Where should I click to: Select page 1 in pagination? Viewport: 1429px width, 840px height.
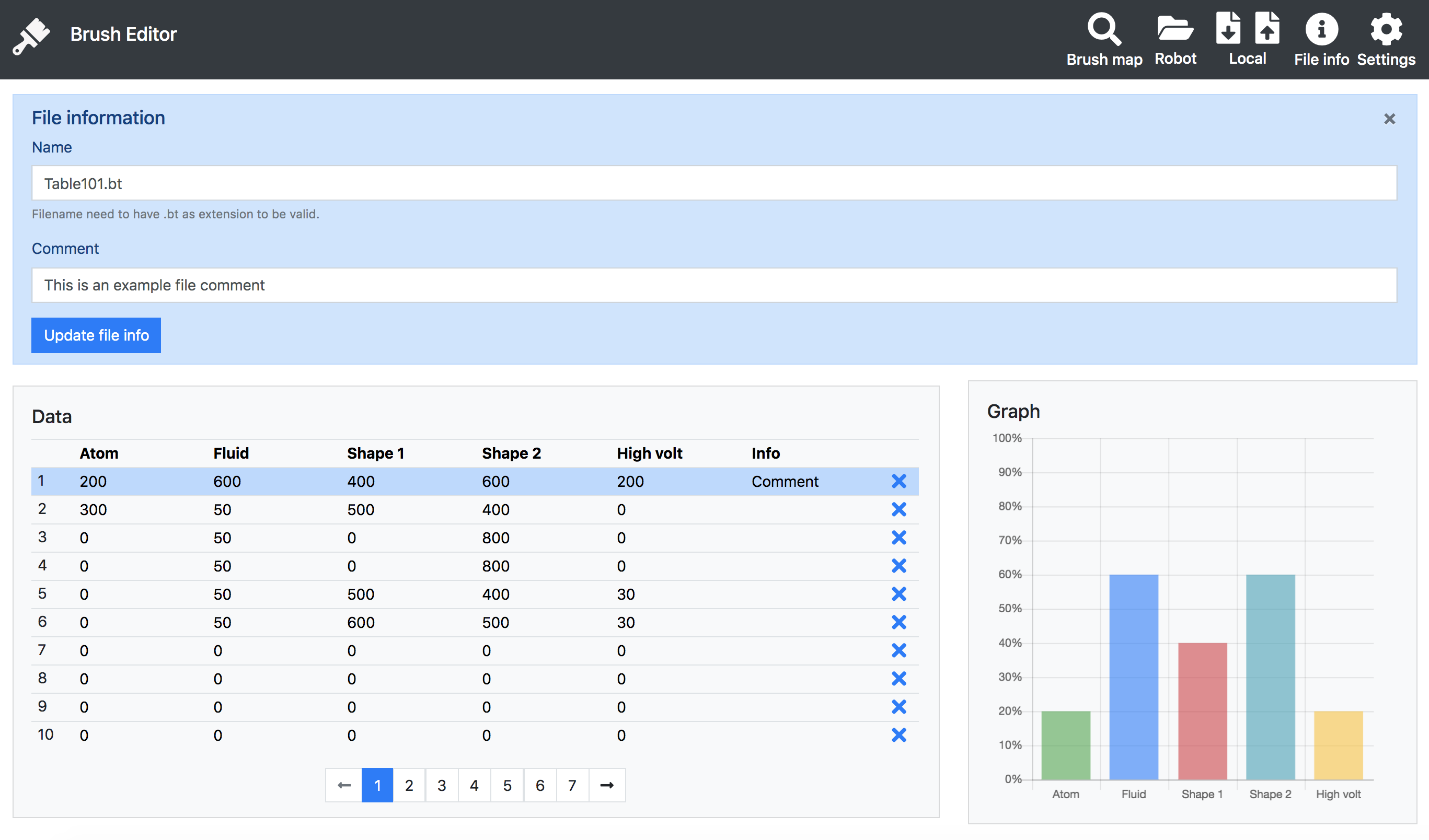click(377, 785)
